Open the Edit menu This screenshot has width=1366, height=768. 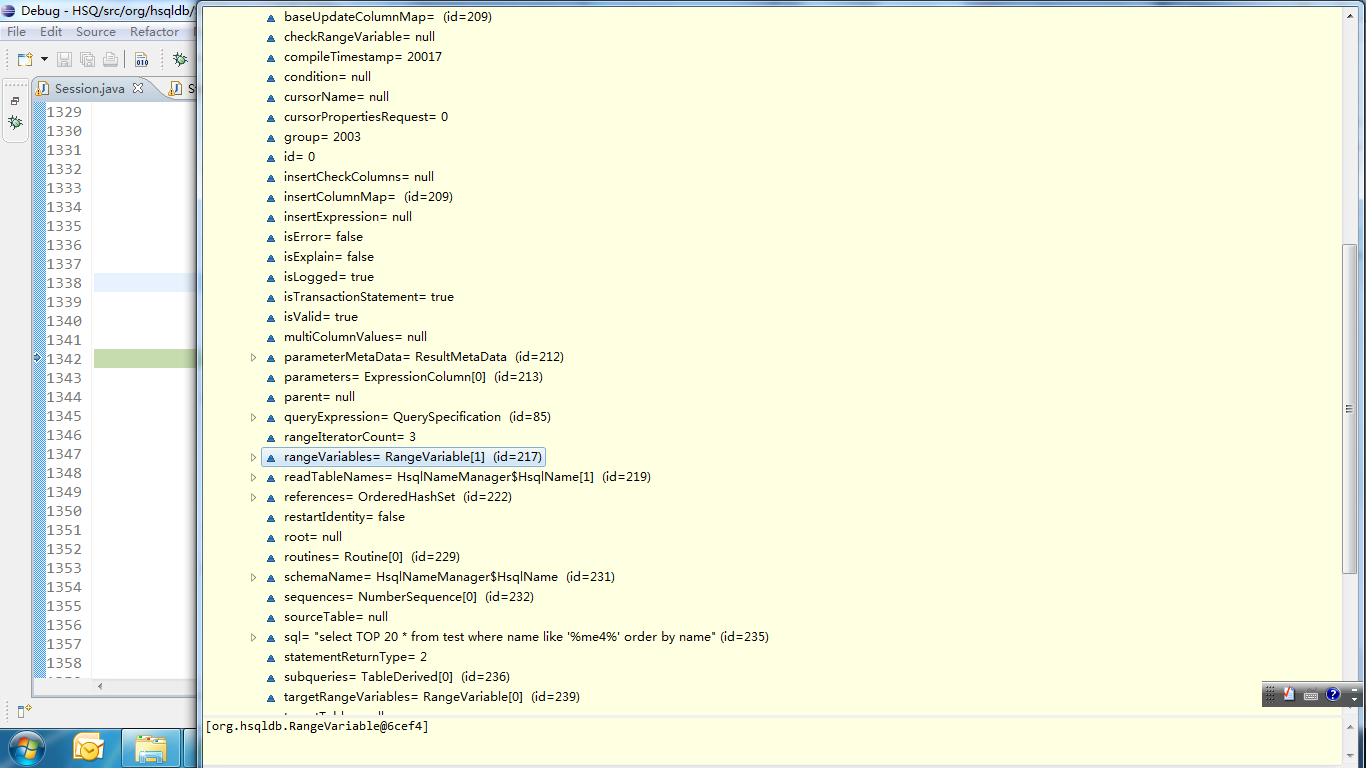pos(51,32)
